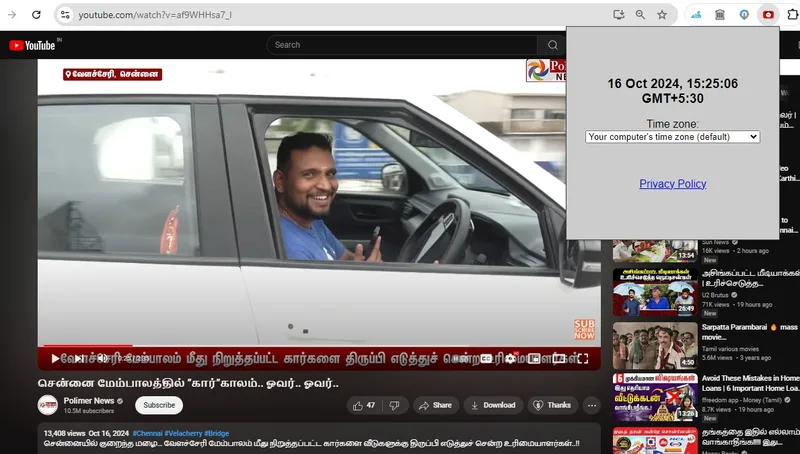The width and height of the screenshot is (800, 454).
Task: Bookmark this page with the star icon
Action: coord(662,15)
